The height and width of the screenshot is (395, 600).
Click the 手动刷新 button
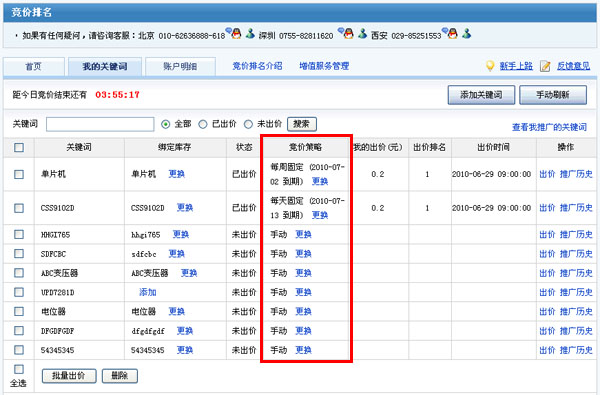[553, 95]
